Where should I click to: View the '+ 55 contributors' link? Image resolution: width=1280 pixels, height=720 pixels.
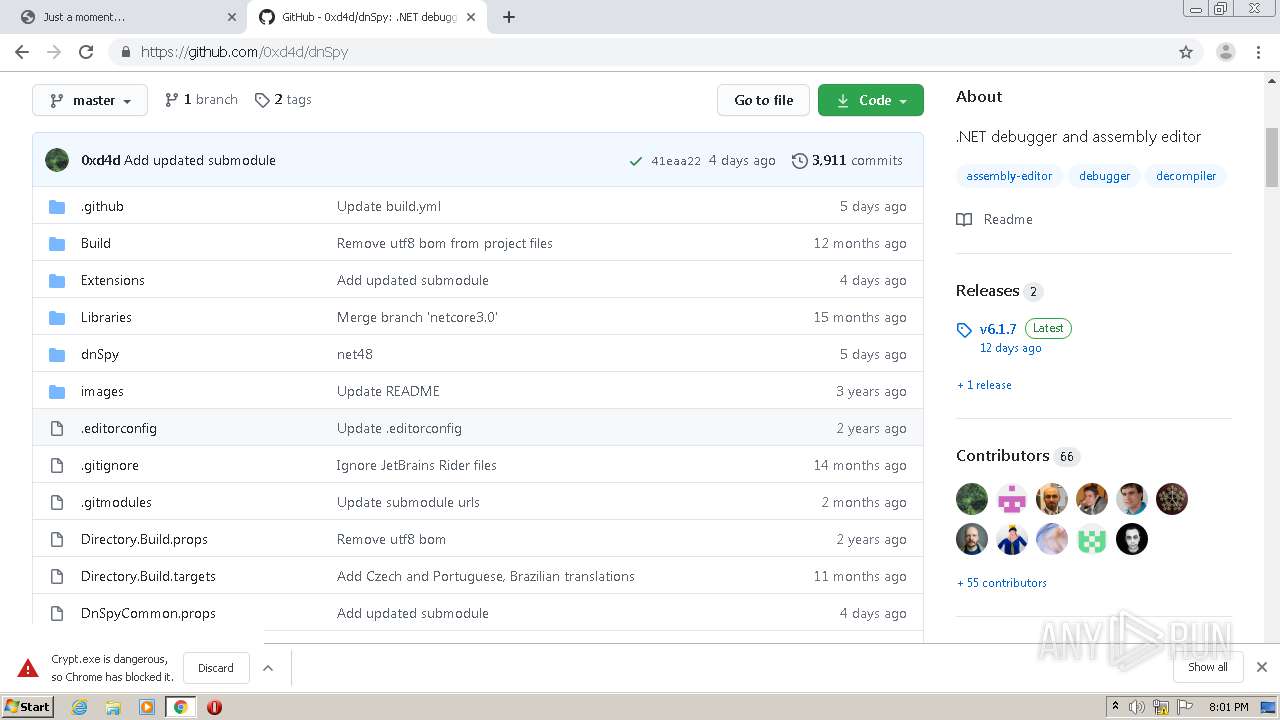[x=1002, y=583]
